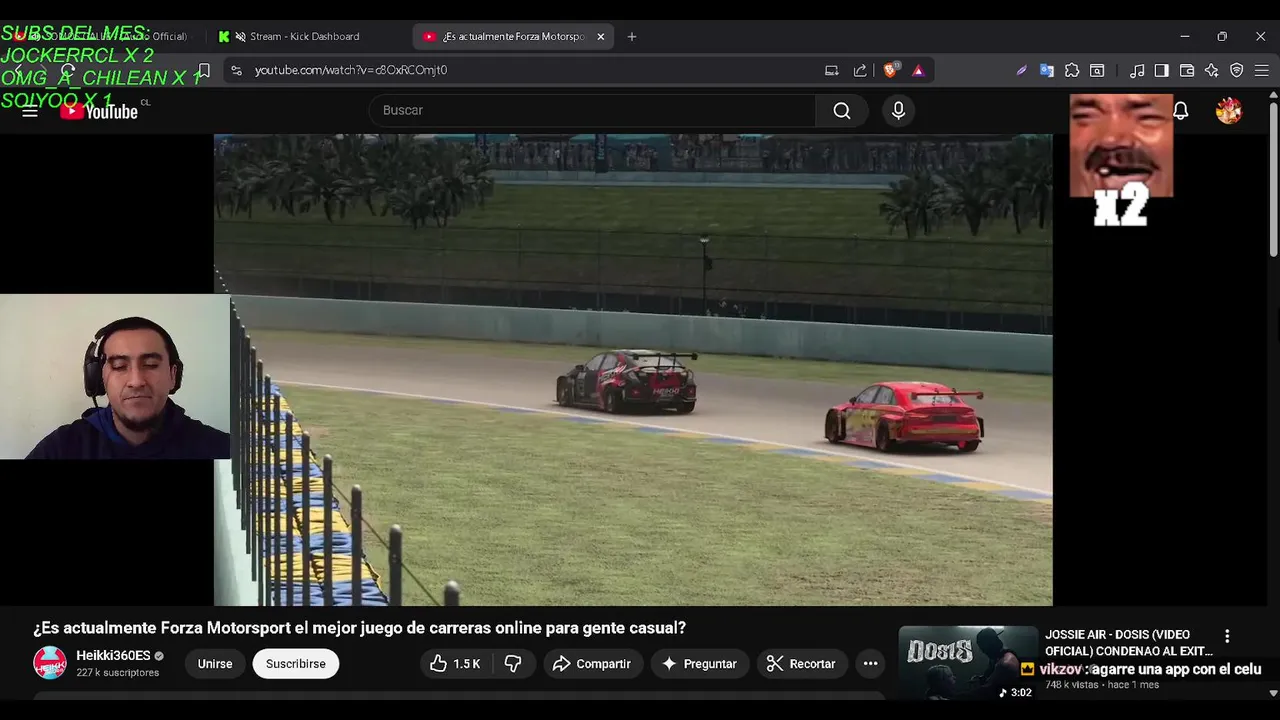1280x720 pixels.
Task: Click the video title about Forza Motorsport
Action: pos(360,628)
